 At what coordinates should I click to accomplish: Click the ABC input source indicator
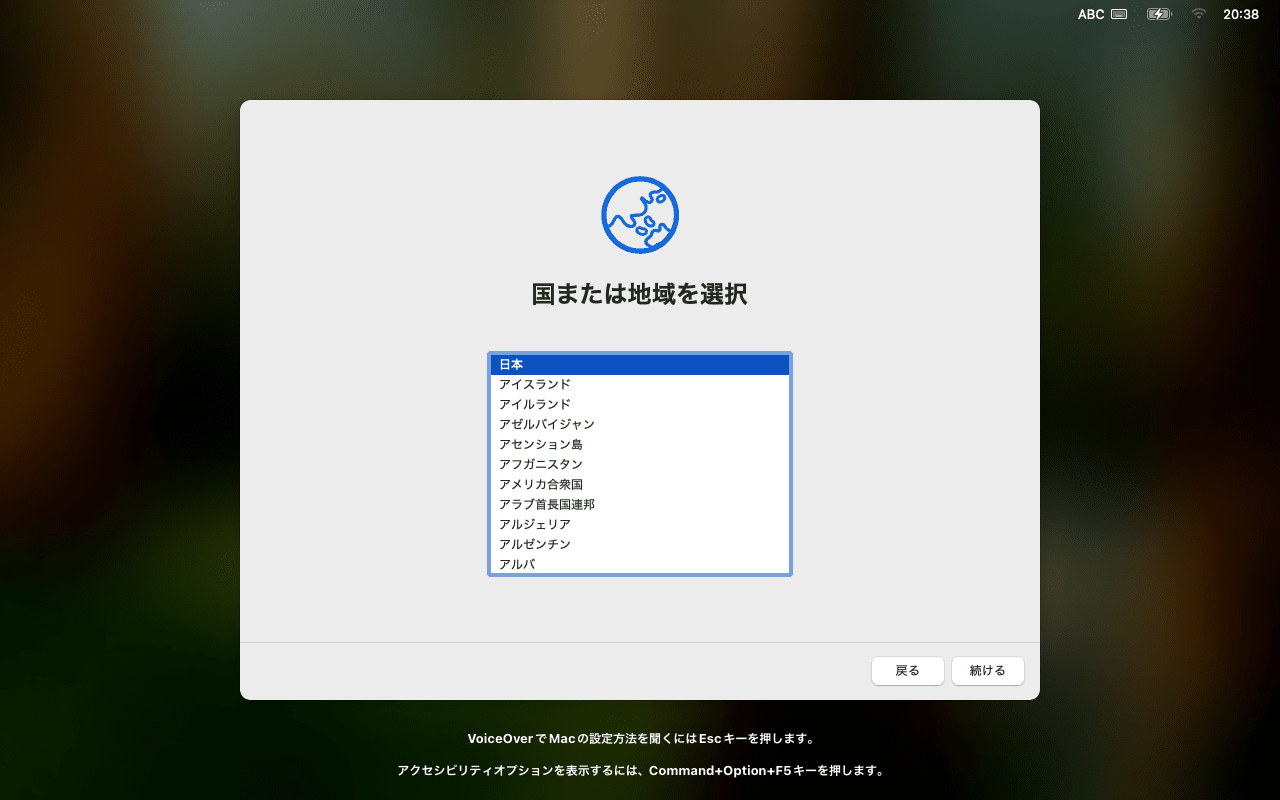1091,14
